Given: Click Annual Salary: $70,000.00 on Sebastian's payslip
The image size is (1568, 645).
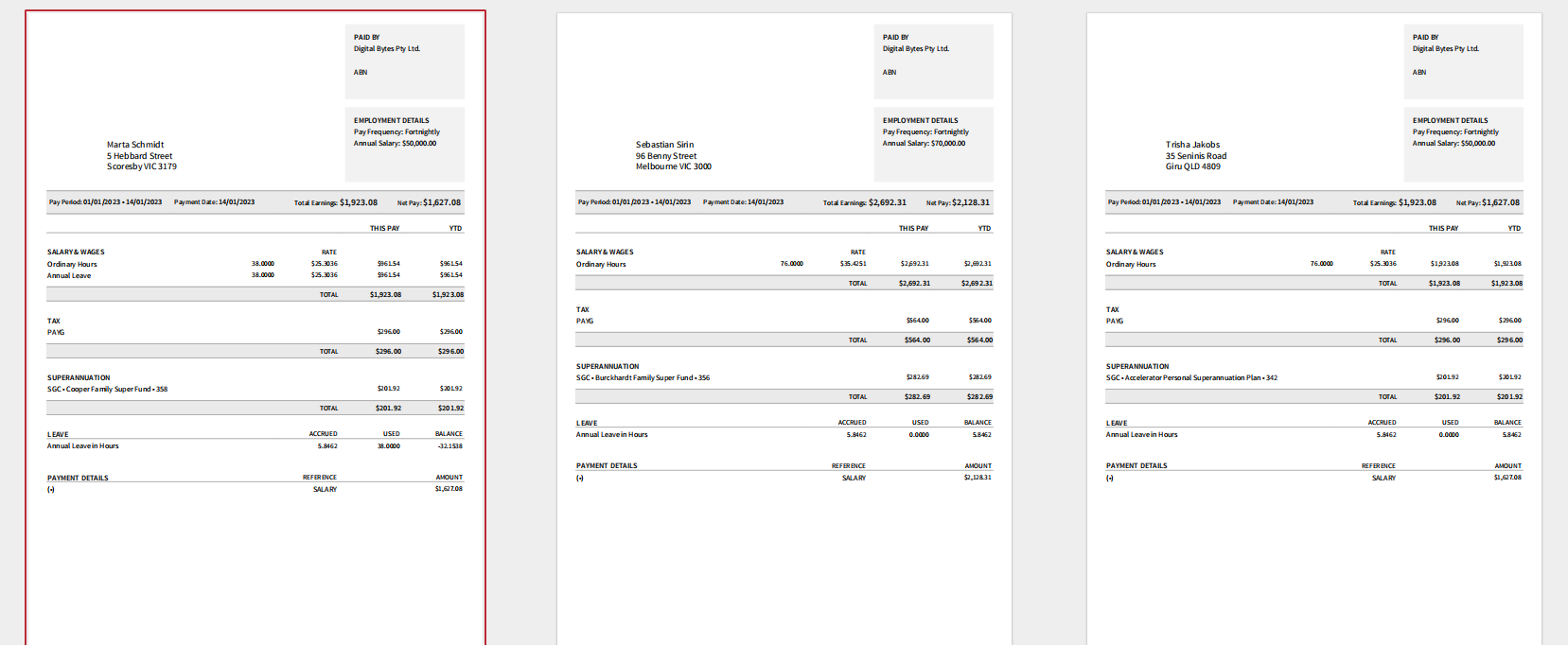Looking at the screenshot, I should tap(924, 143).
